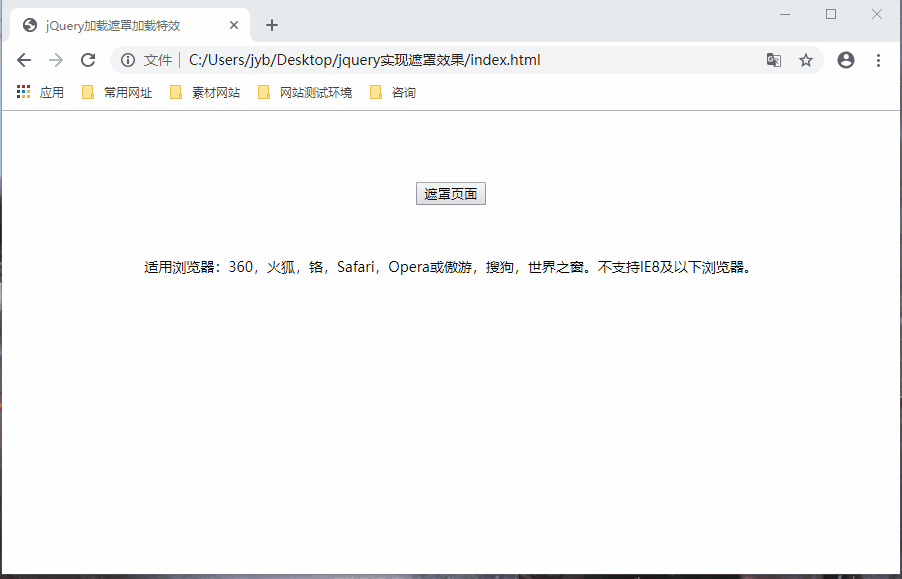Go back with the browser back arrow
902x579 pixels.
click(x=24, y=60)
